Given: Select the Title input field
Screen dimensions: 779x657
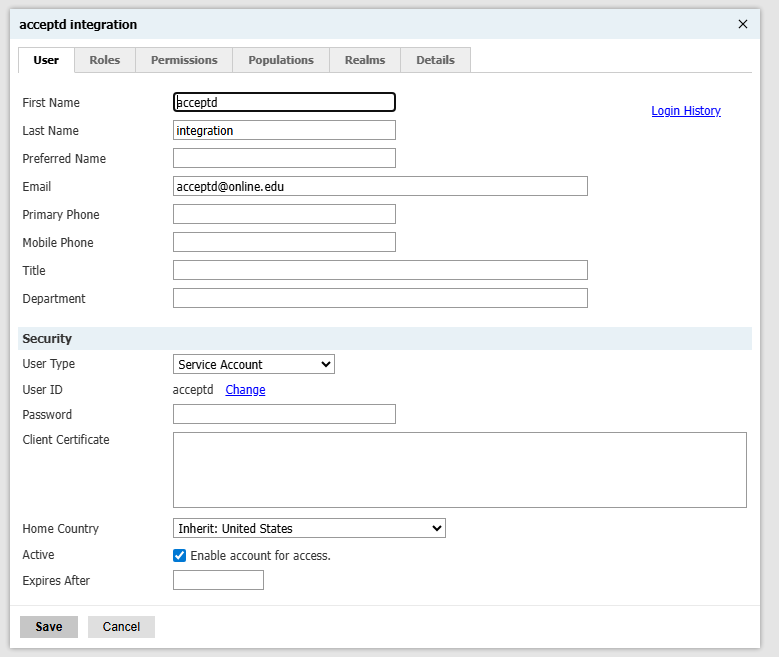Looking at the screenshot, I should click(380, 270).
